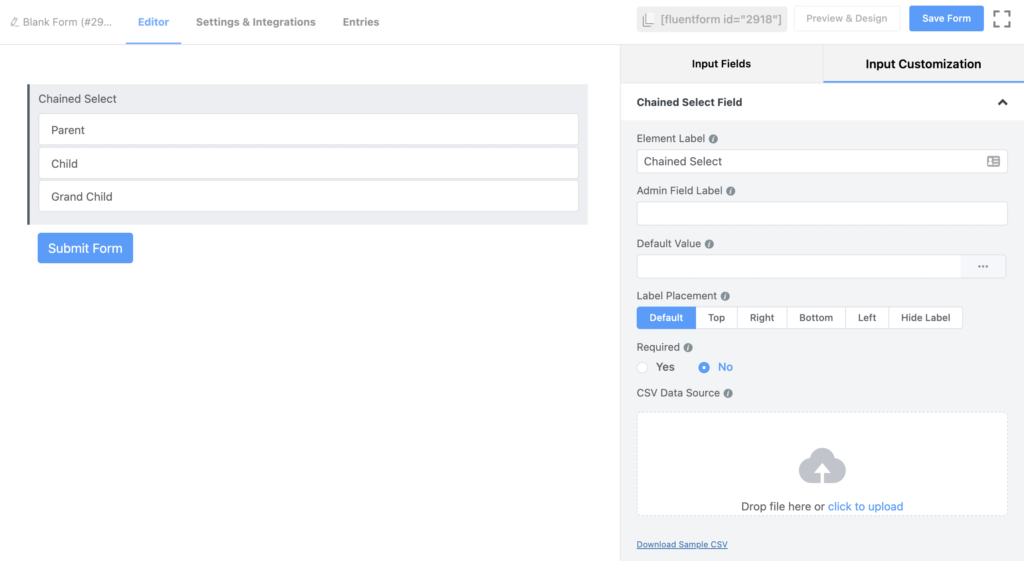Screen dimensions: 1024x561
Task: Click the shortcode icon before fluentform id
Action: tap(649, 19)
